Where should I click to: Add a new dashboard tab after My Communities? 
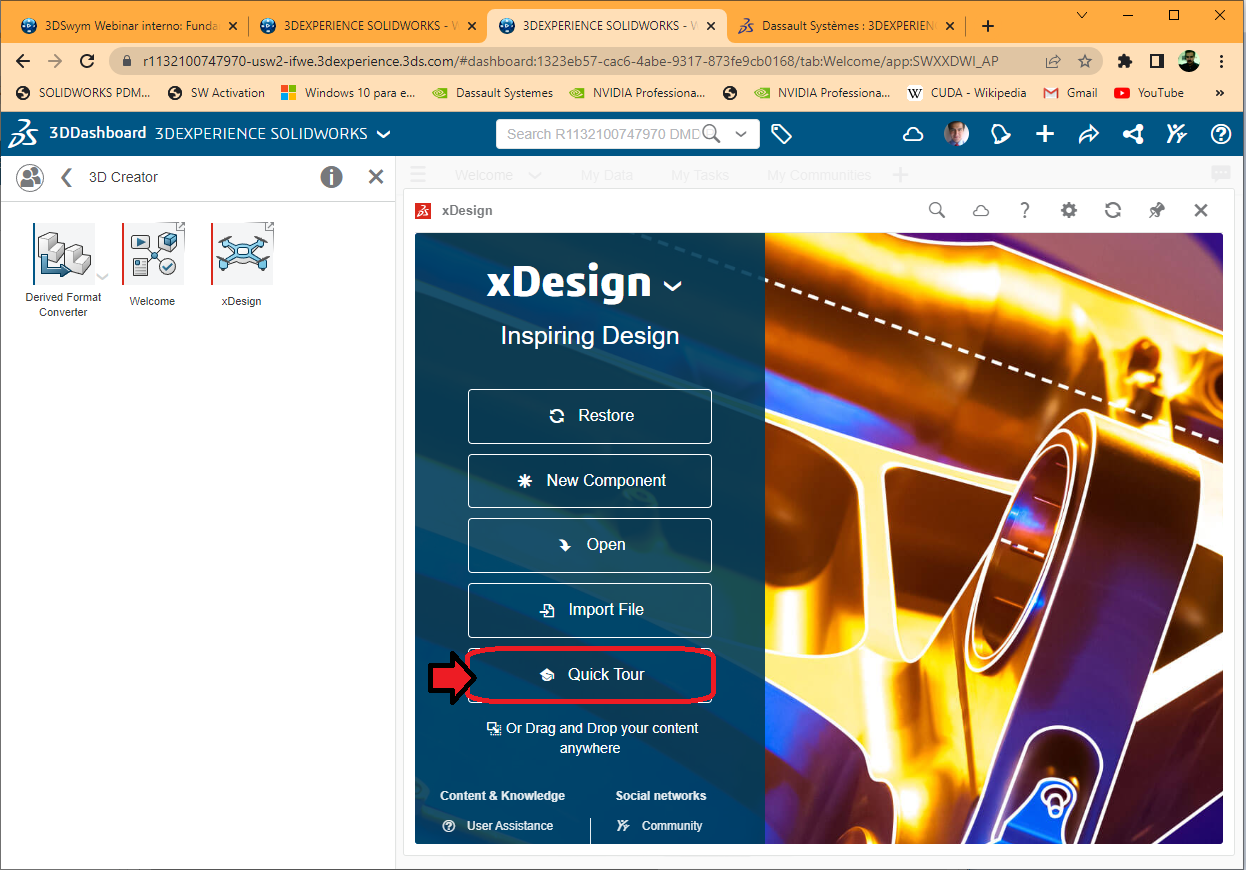pos(900,175)
